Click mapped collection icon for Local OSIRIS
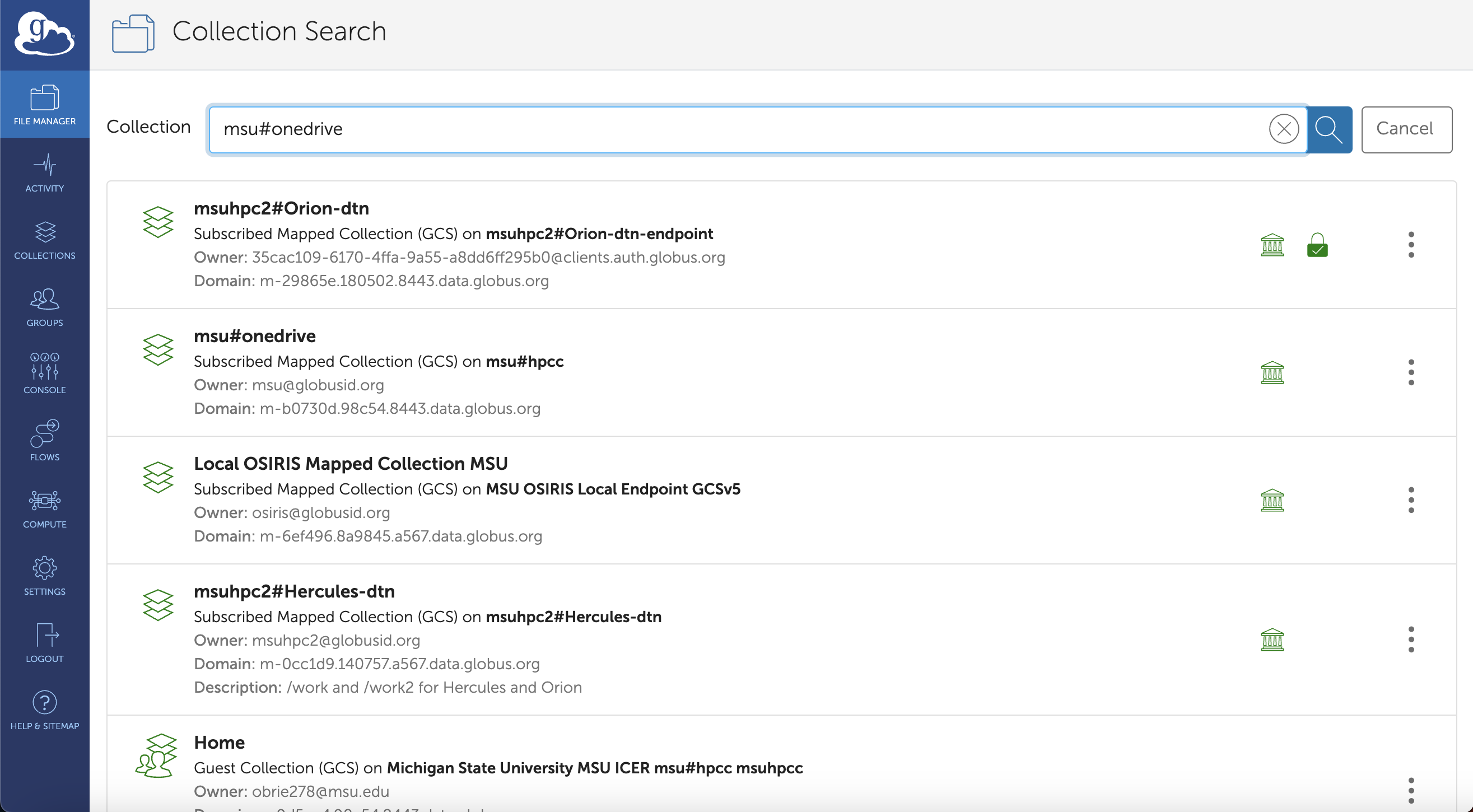 coord(158,477)
